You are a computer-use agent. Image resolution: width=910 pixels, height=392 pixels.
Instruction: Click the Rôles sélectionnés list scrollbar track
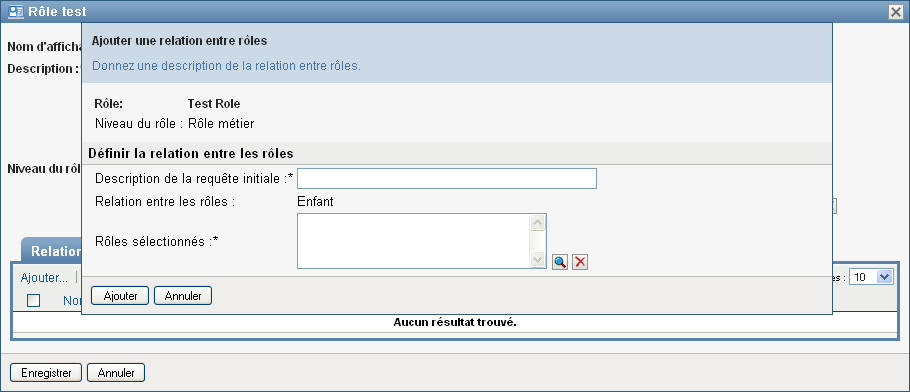point(538,241)
